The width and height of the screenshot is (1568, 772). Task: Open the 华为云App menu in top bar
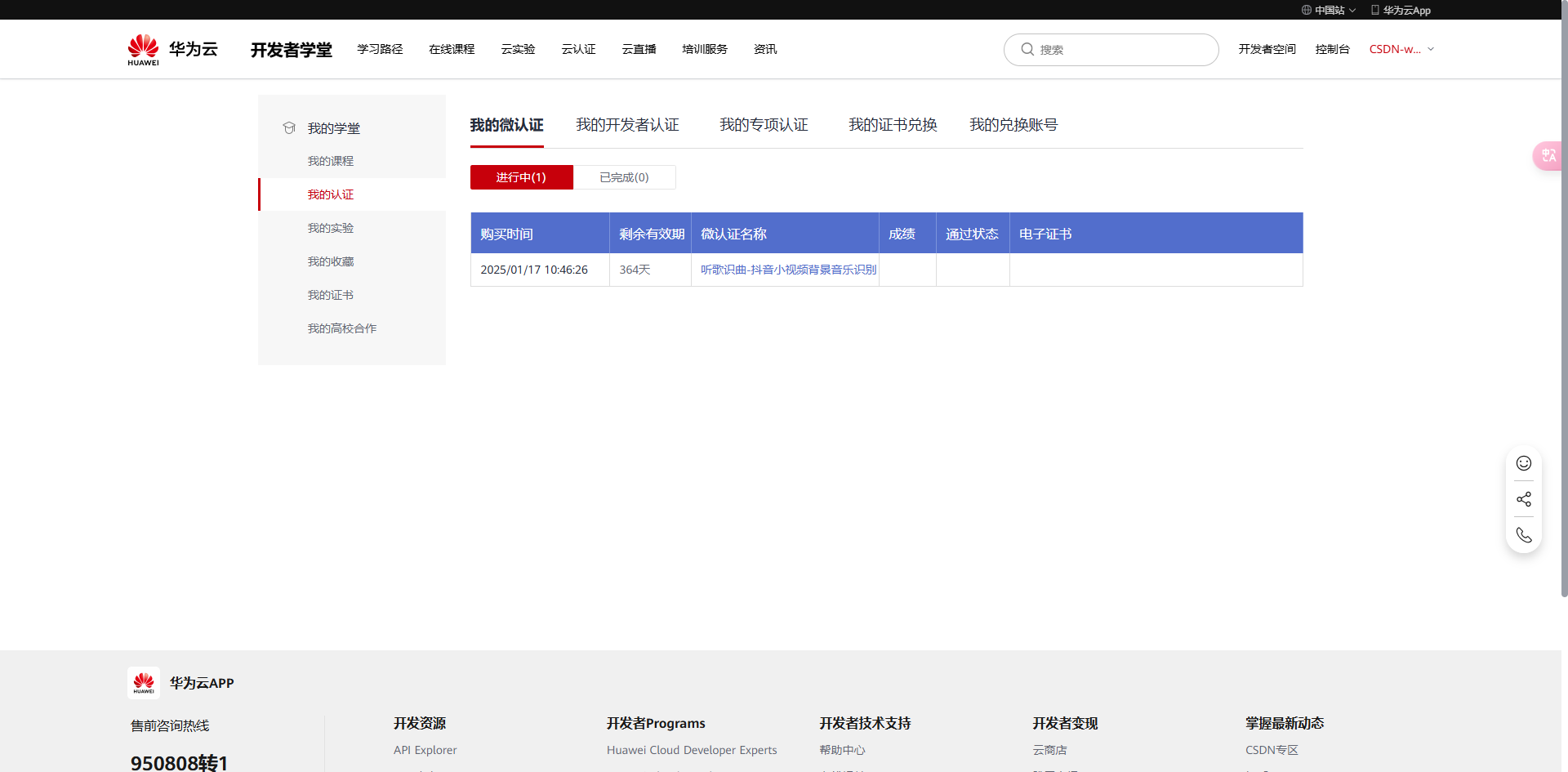(1401, 11)
